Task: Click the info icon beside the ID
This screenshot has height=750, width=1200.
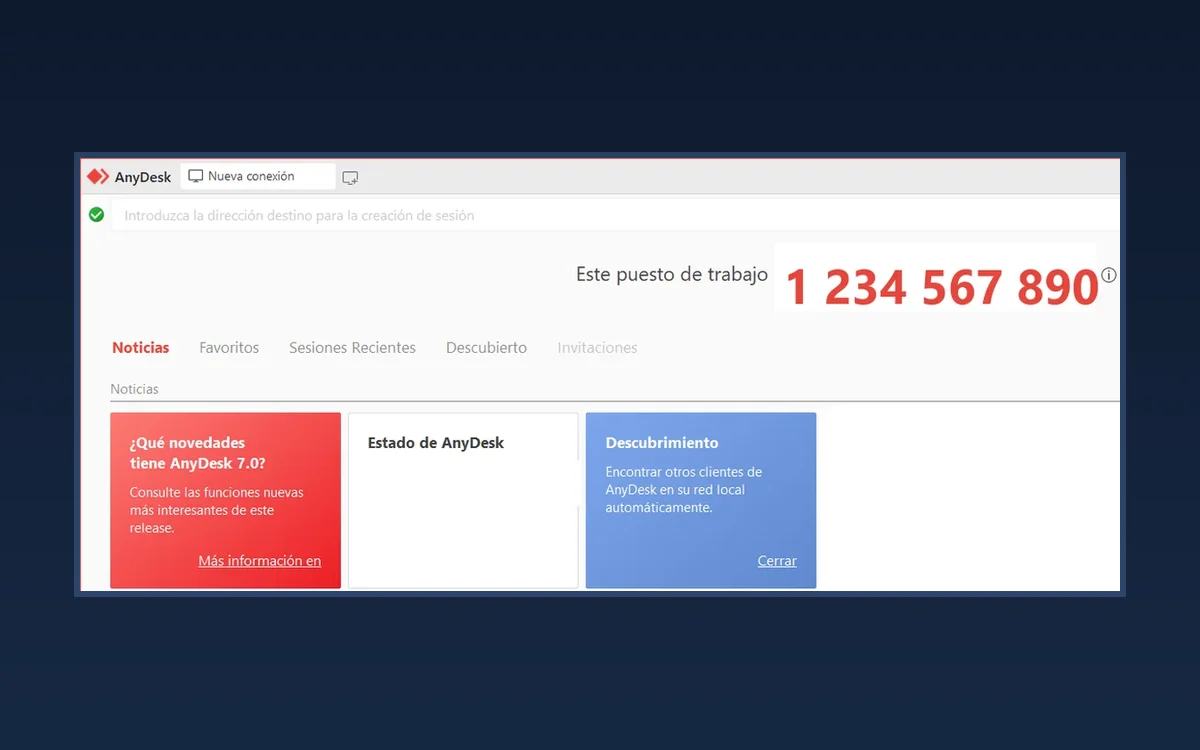Action: [1109, 275]
